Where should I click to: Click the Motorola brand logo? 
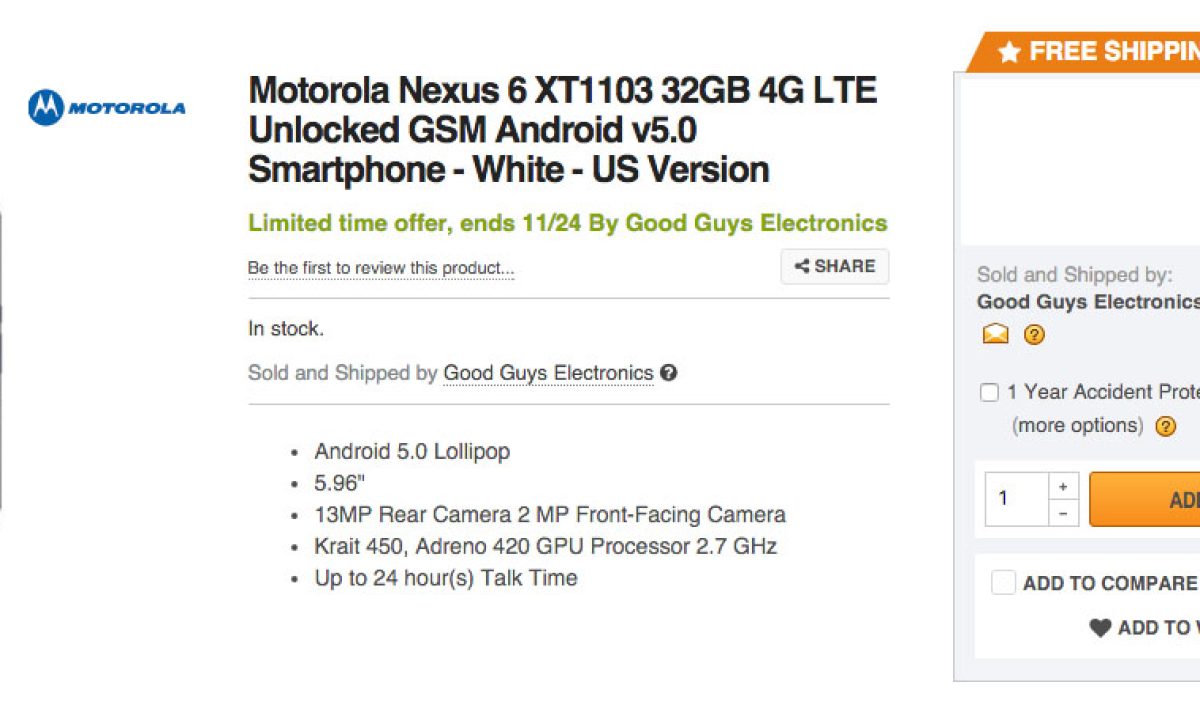pos(106,107)
